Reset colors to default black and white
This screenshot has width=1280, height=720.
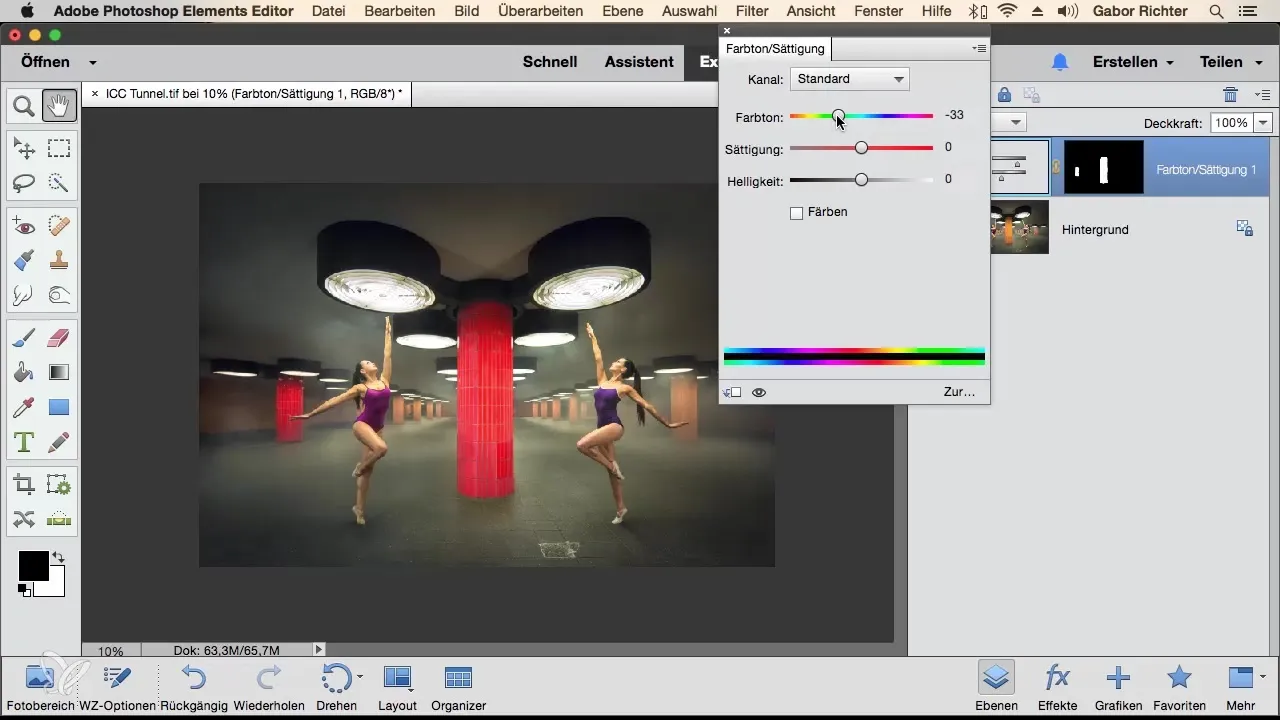pos(23,590)
